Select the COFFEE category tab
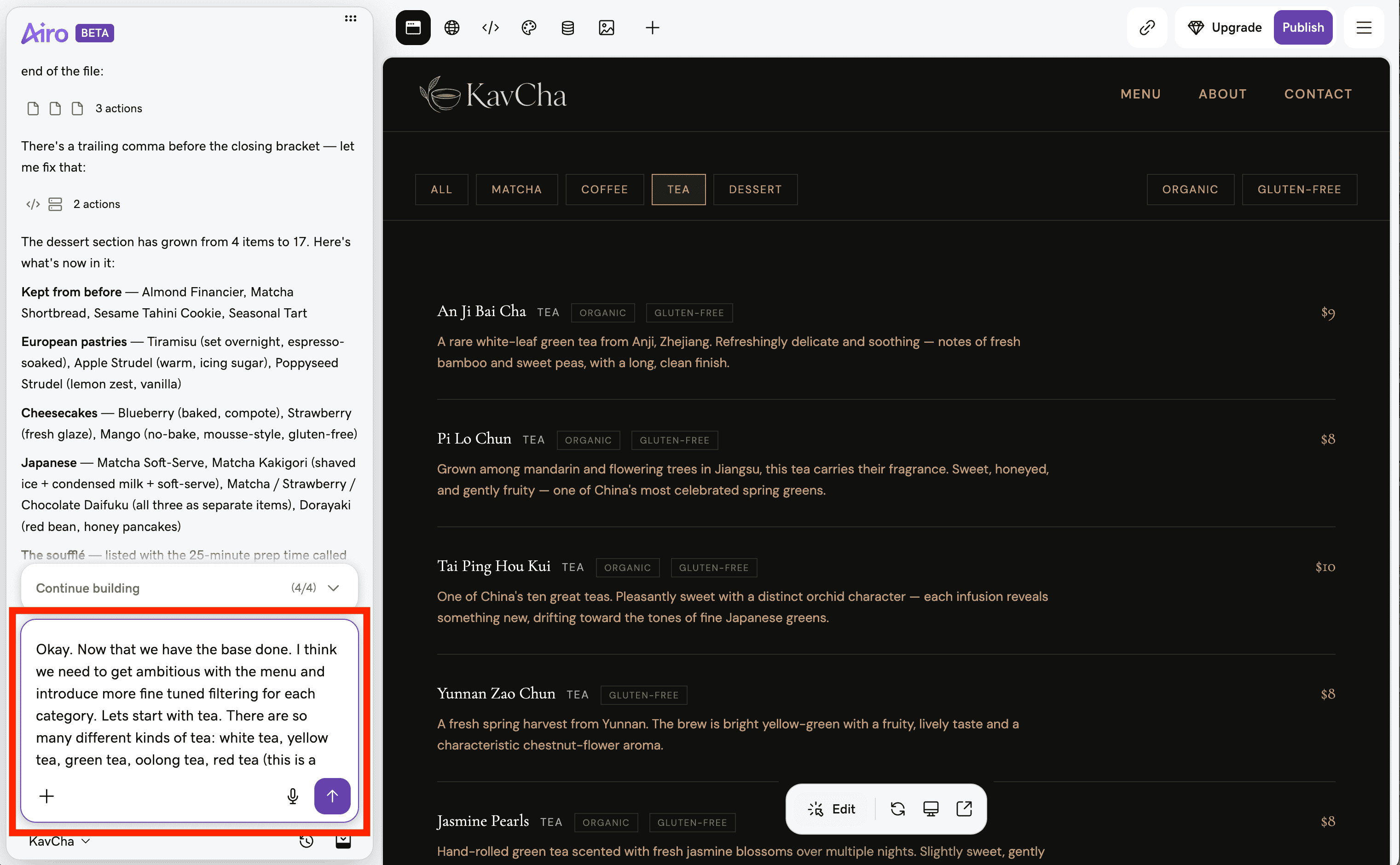 (x=605, y=190)
